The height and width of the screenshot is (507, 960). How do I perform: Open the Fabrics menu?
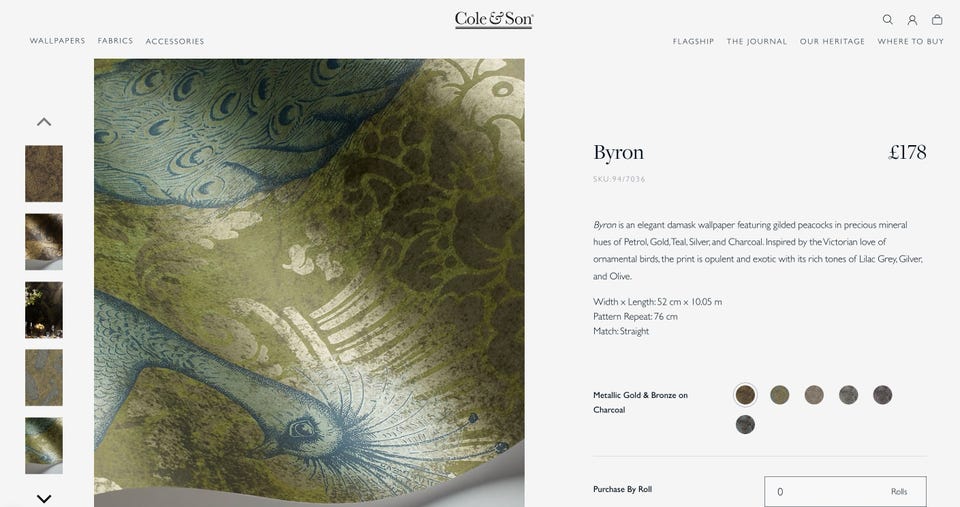(x=115, y=41)
